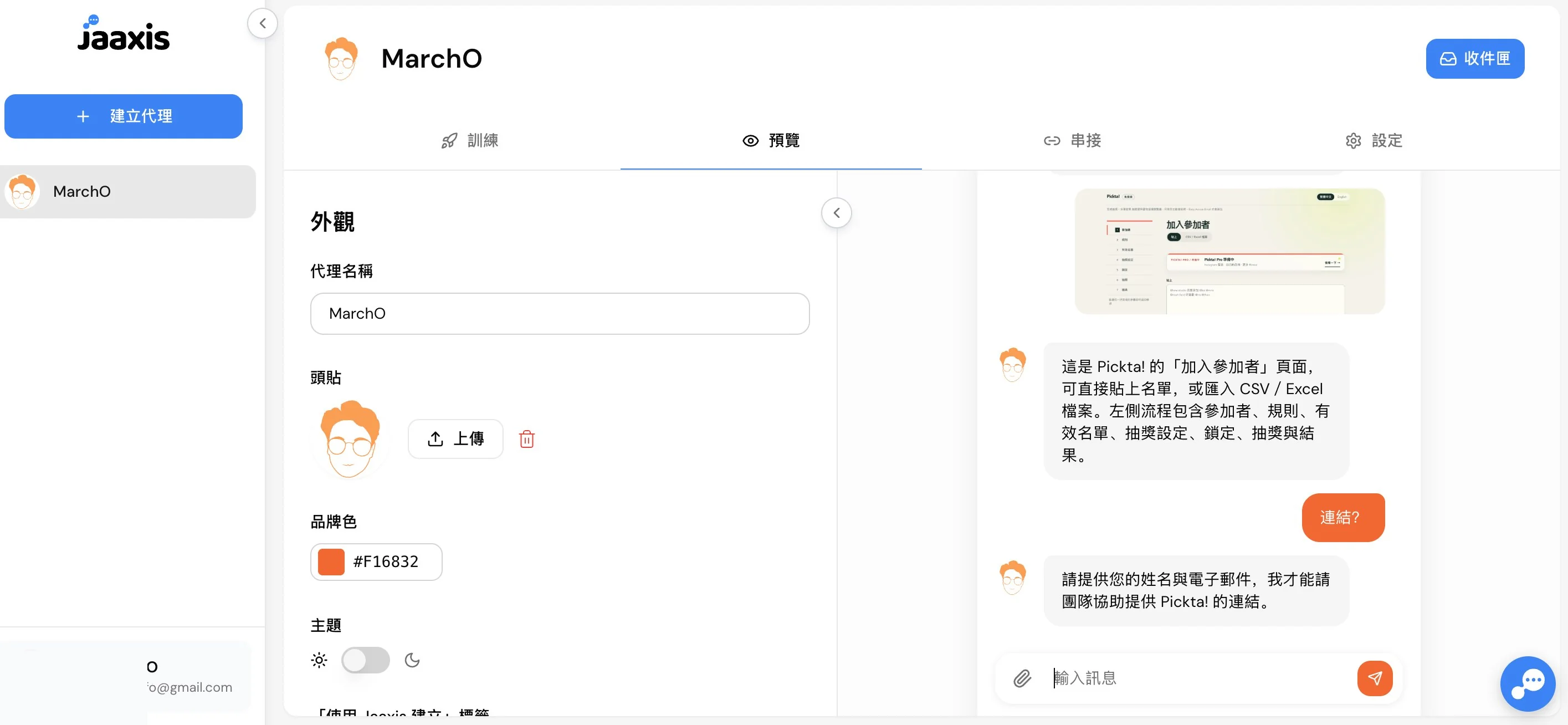Collapse the left sidebar with chevron
Viewport: 1568px width, 725px height.
point(263,24)
